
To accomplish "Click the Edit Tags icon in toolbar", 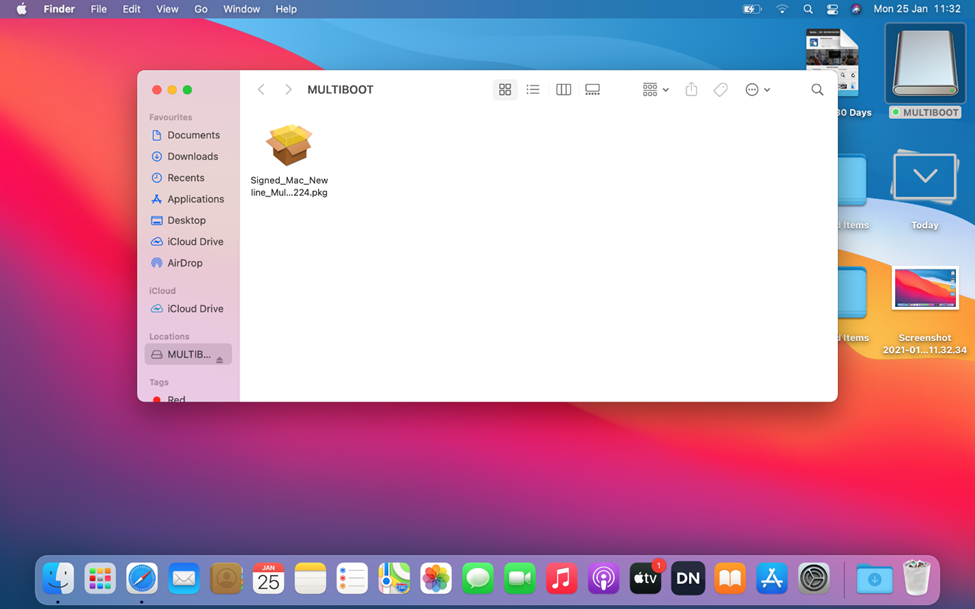I will tap(720, 90).
